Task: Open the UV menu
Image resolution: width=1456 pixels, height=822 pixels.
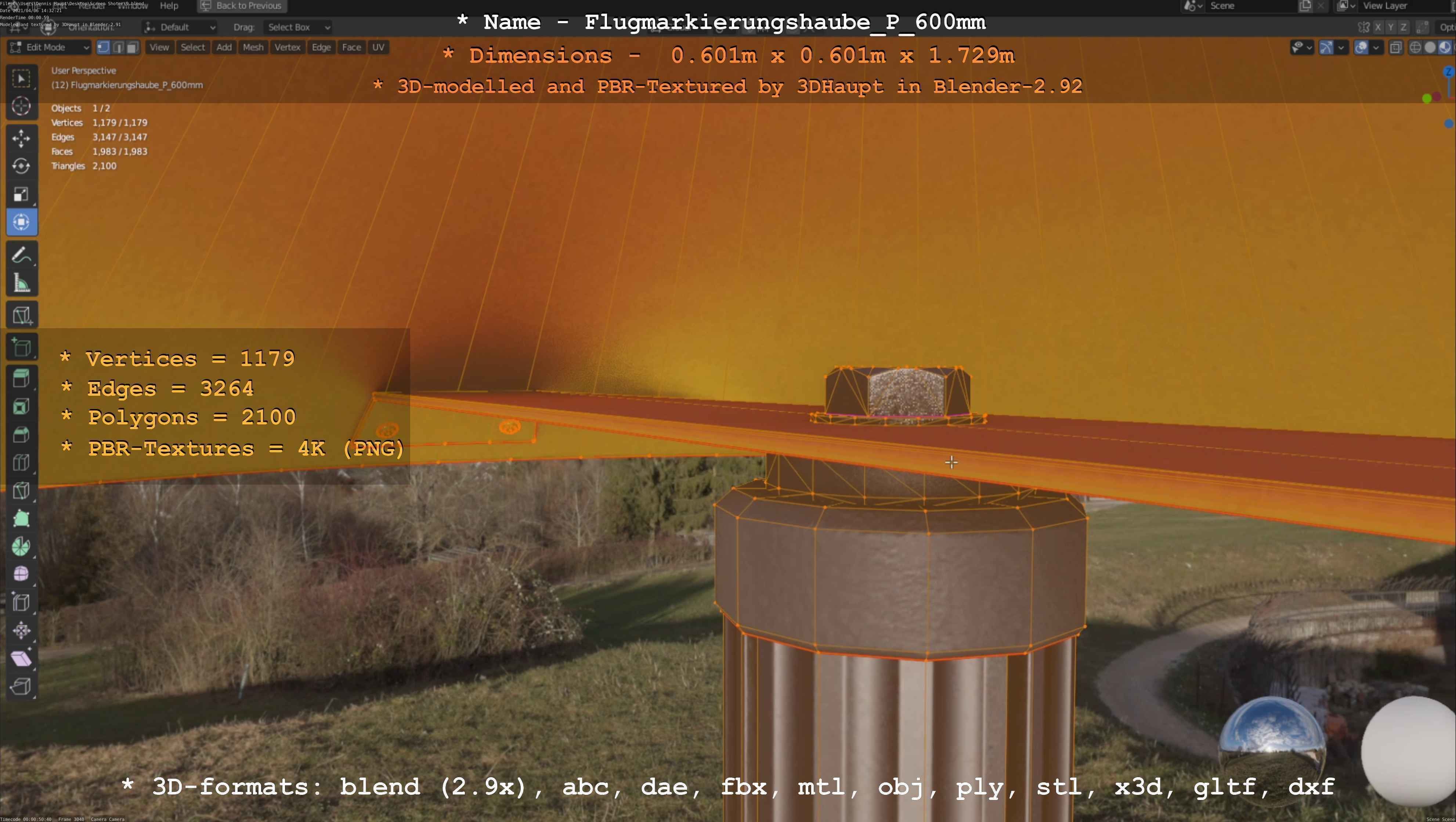Action: point(378,47)
